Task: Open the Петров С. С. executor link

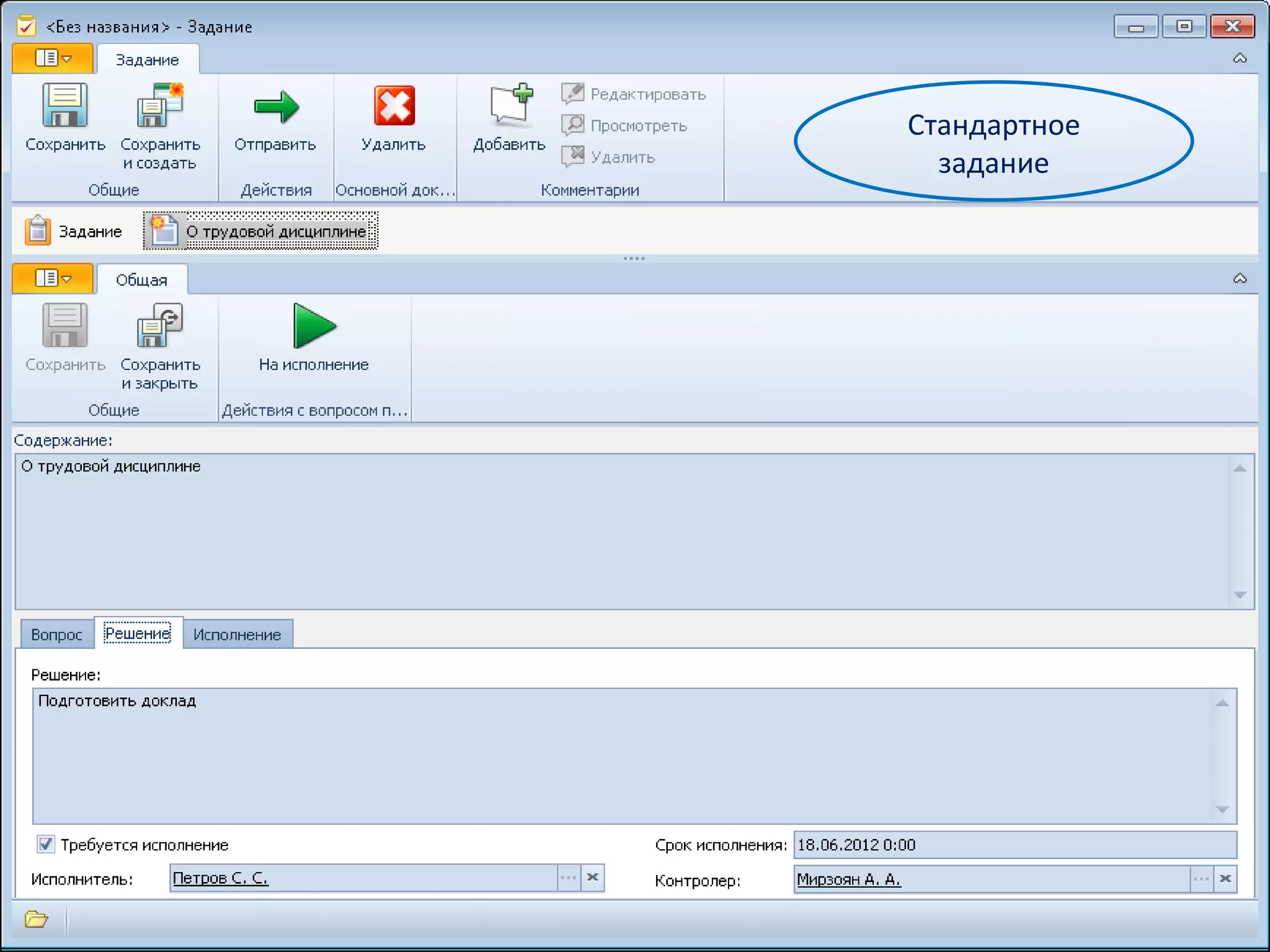Action: pos(220,878)
